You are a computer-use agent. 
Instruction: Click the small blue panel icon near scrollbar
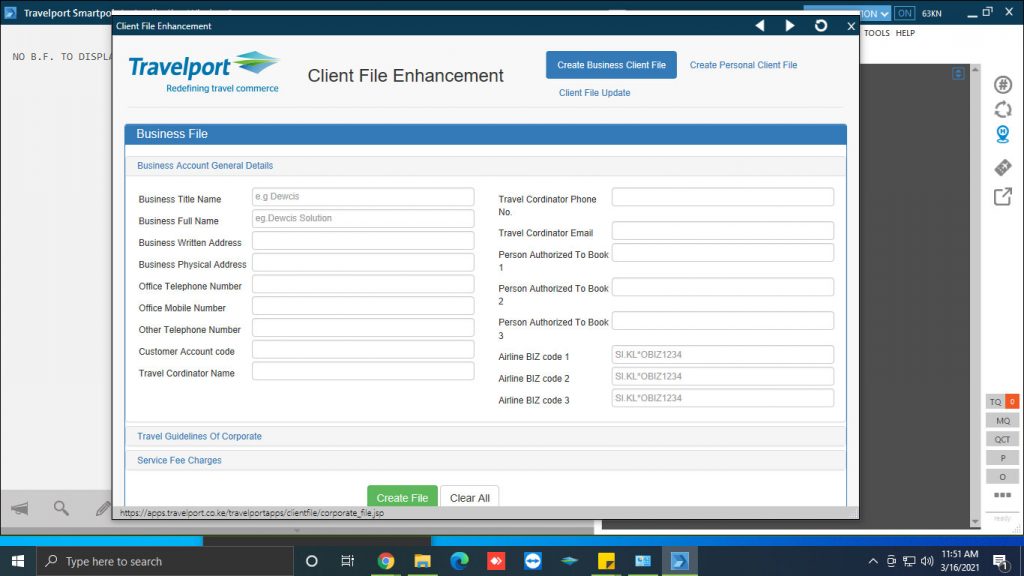[x=958, y=74]
